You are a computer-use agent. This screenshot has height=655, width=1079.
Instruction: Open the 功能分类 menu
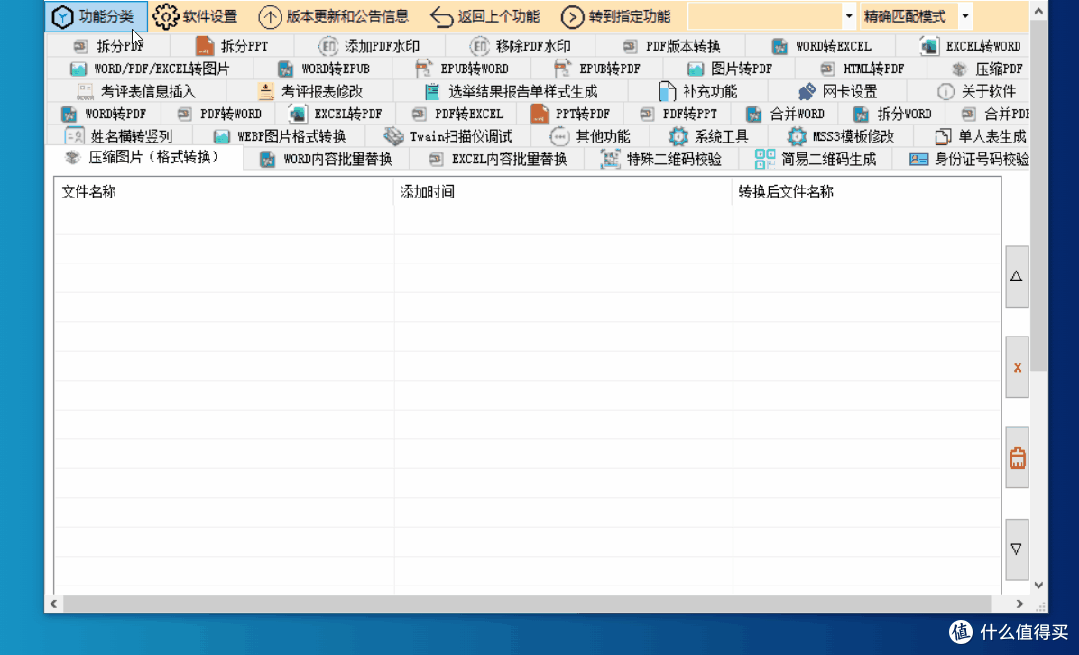96,17
